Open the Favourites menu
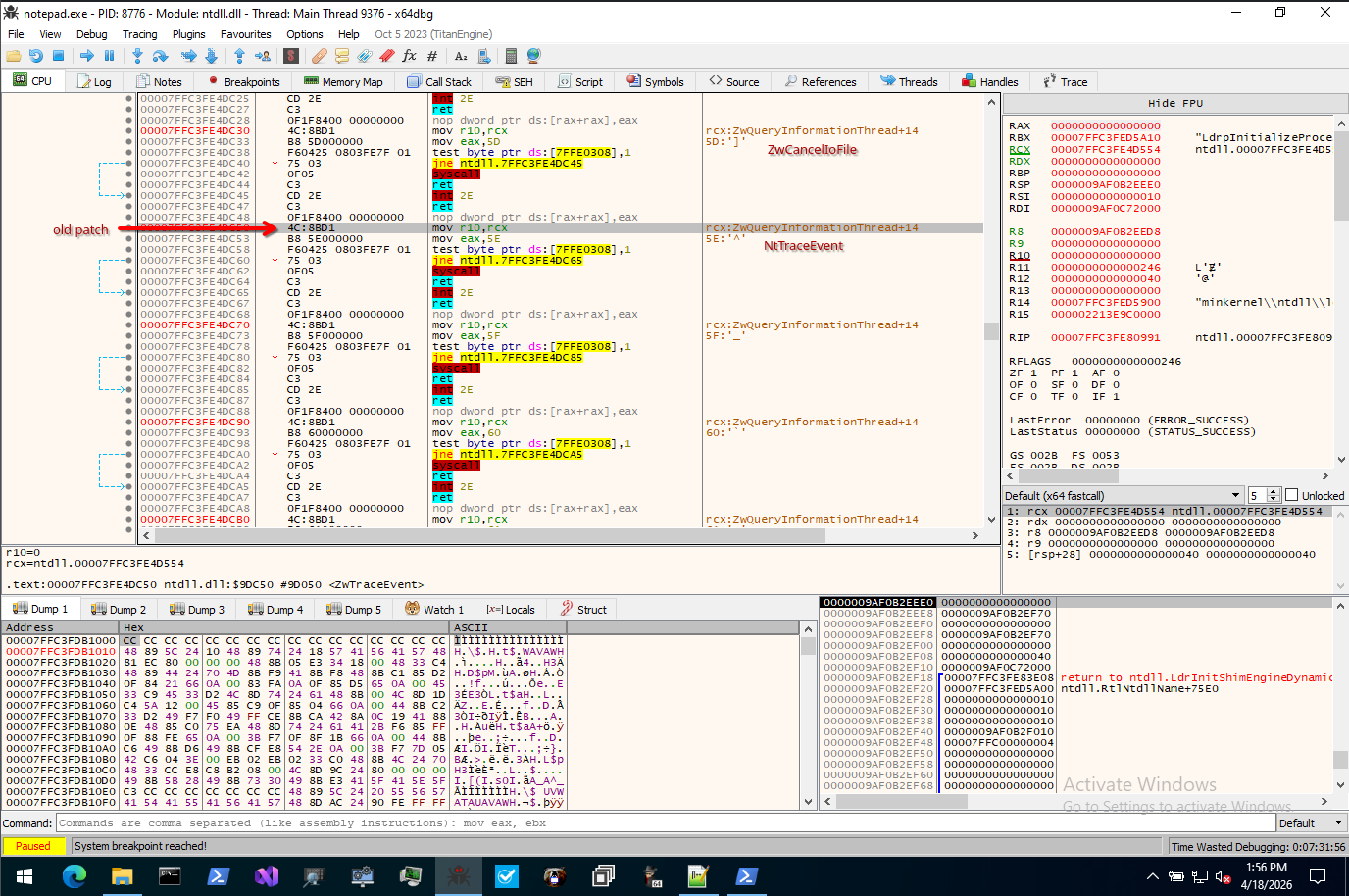The height and width of the screenshot is (896, 1349). click(245, 34)
